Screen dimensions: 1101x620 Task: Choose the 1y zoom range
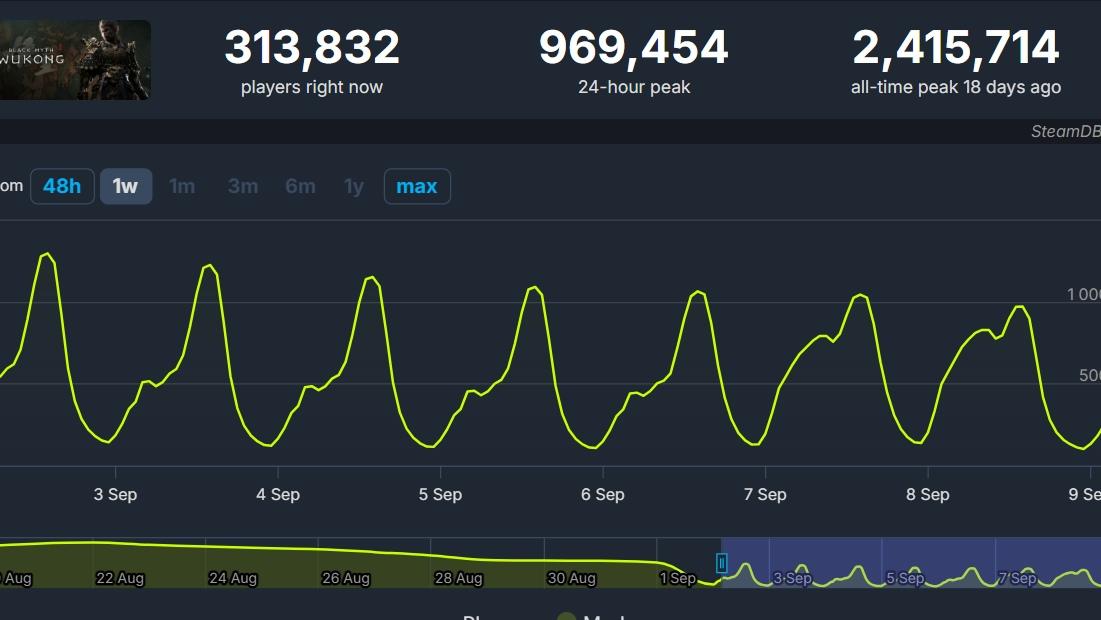coord(354,186)
